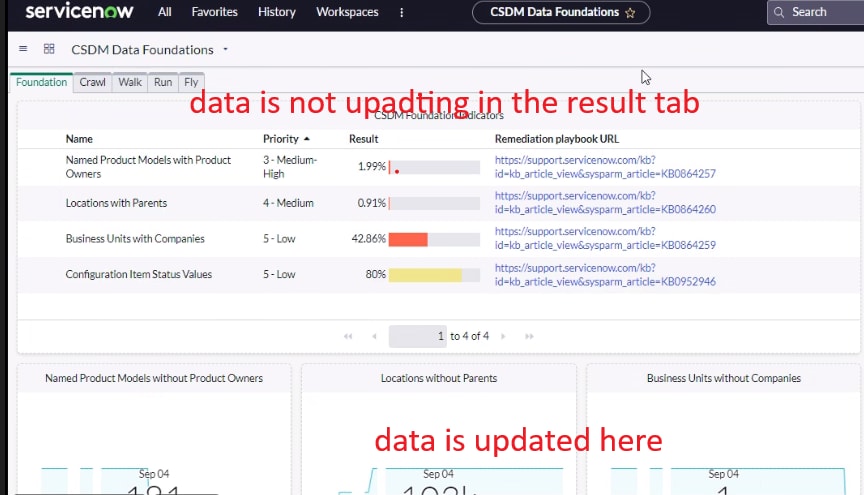The height and width of the screenshot is (495, 864).
Task: Click the 4 - Medium priority cell
Action: pos(288,203)
